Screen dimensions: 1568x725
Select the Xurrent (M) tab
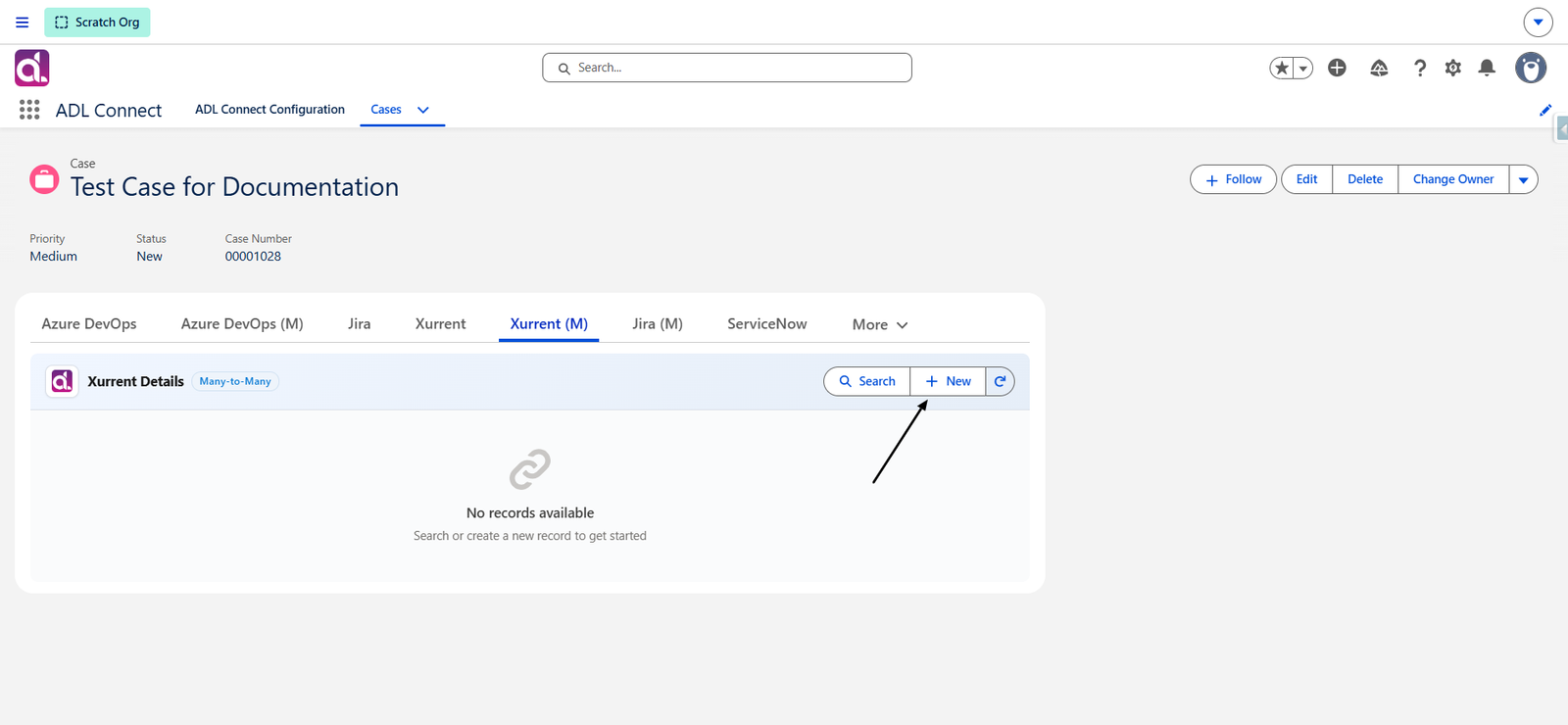[549, 323]
